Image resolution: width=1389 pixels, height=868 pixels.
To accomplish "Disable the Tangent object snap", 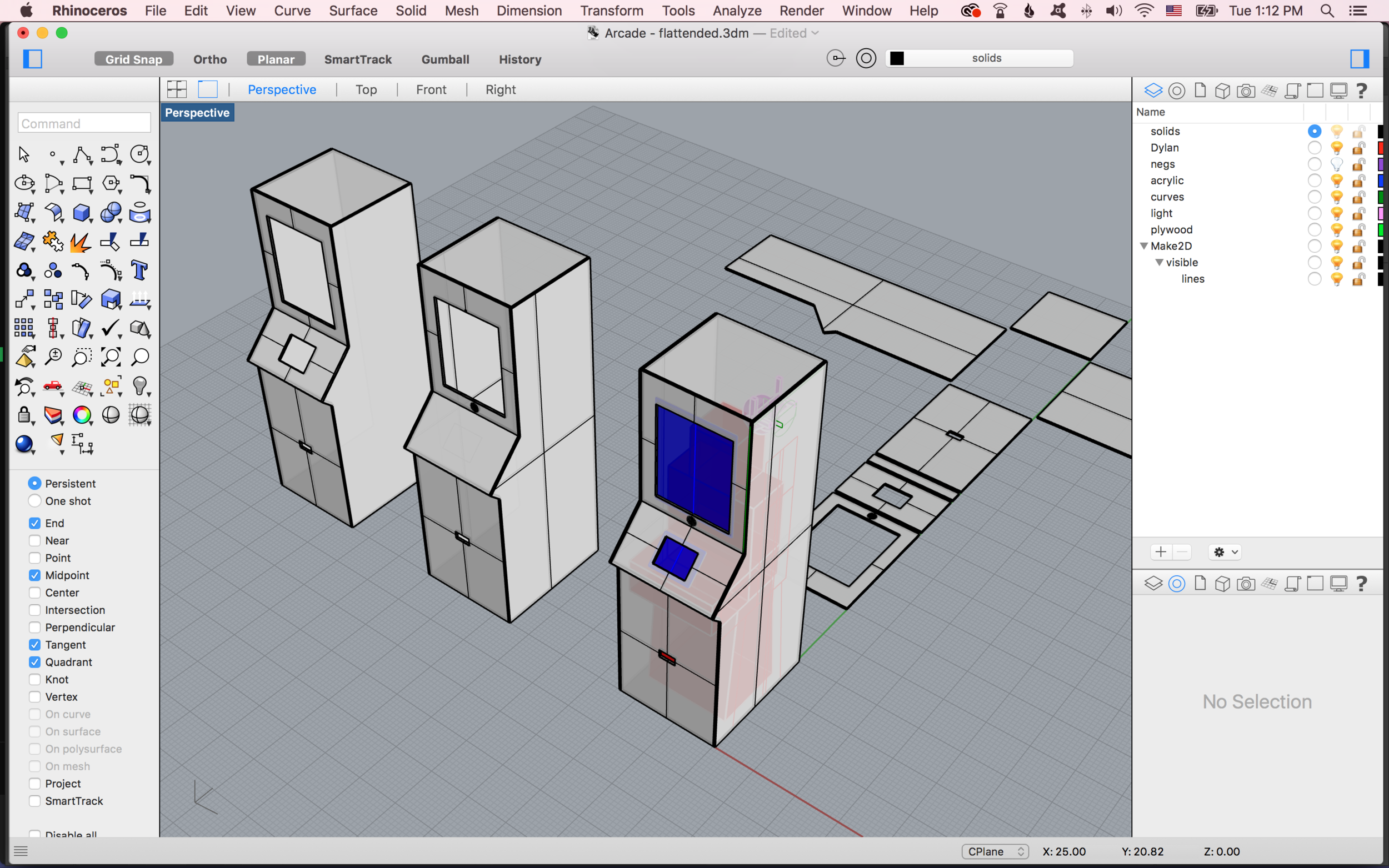I will coord(35,645).
